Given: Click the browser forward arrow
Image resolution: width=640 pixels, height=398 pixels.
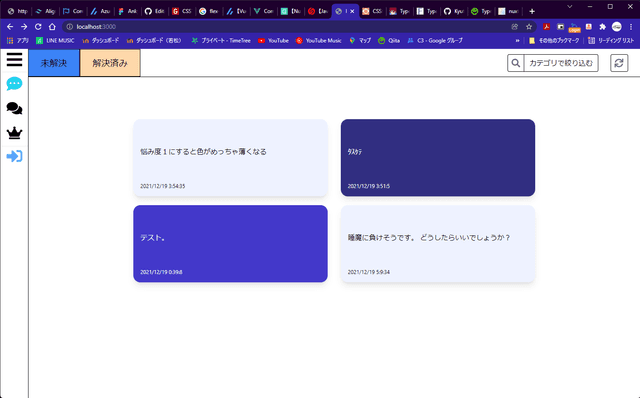Looking at the screenshot, I should pos(24,27).
